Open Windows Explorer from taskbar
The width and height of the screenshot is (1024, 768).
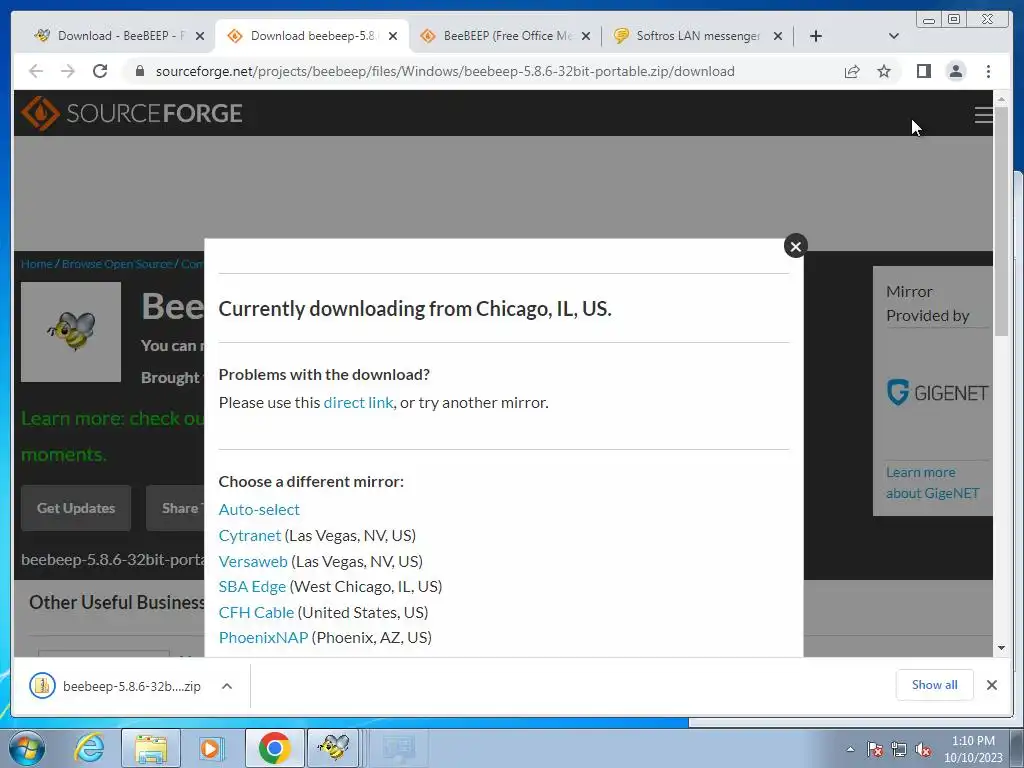[x=151, y=748]
